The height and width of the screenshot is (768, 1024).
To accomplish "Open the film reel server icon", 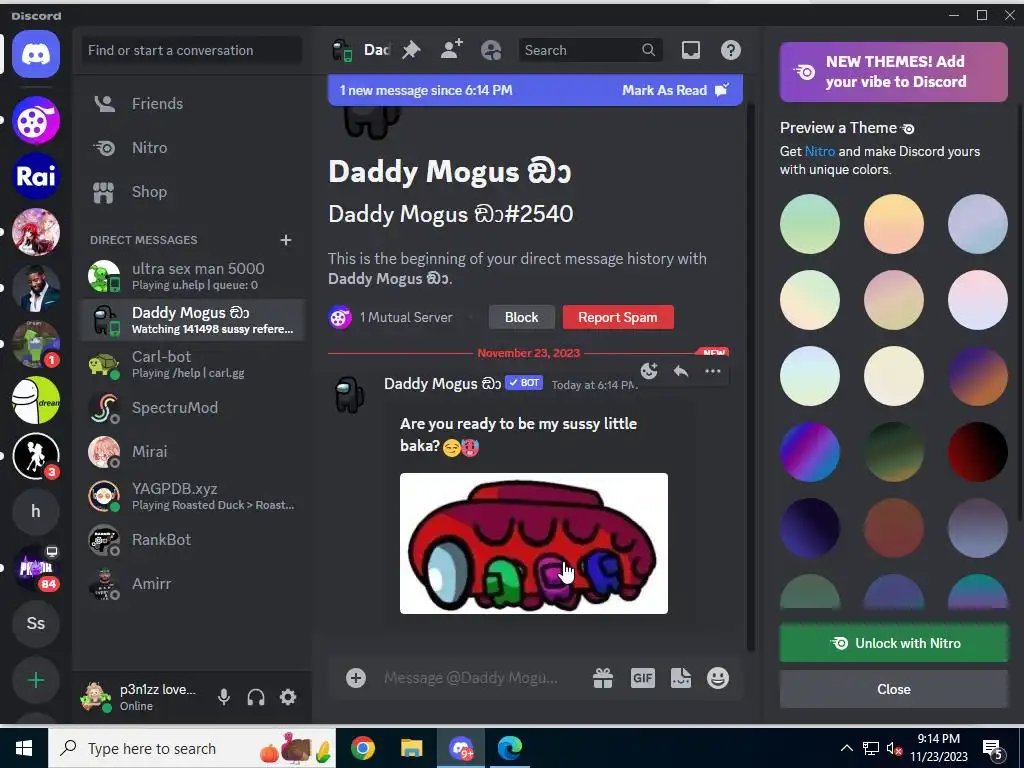I will click(x=36, y=120).
